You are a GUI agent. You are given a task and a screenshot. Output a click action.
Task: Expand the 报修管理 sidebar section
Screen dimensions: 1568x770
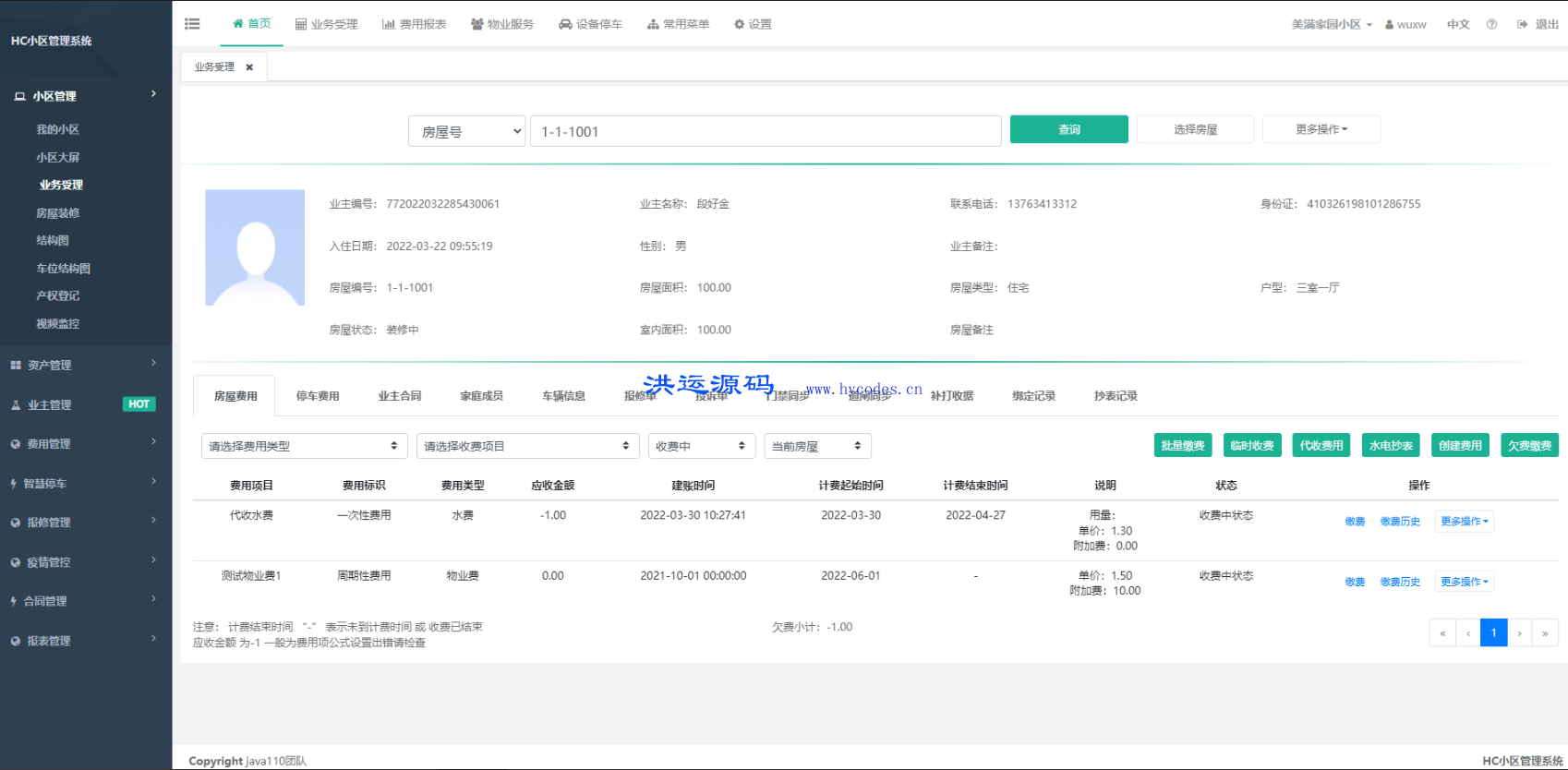[x=86, y=523]
